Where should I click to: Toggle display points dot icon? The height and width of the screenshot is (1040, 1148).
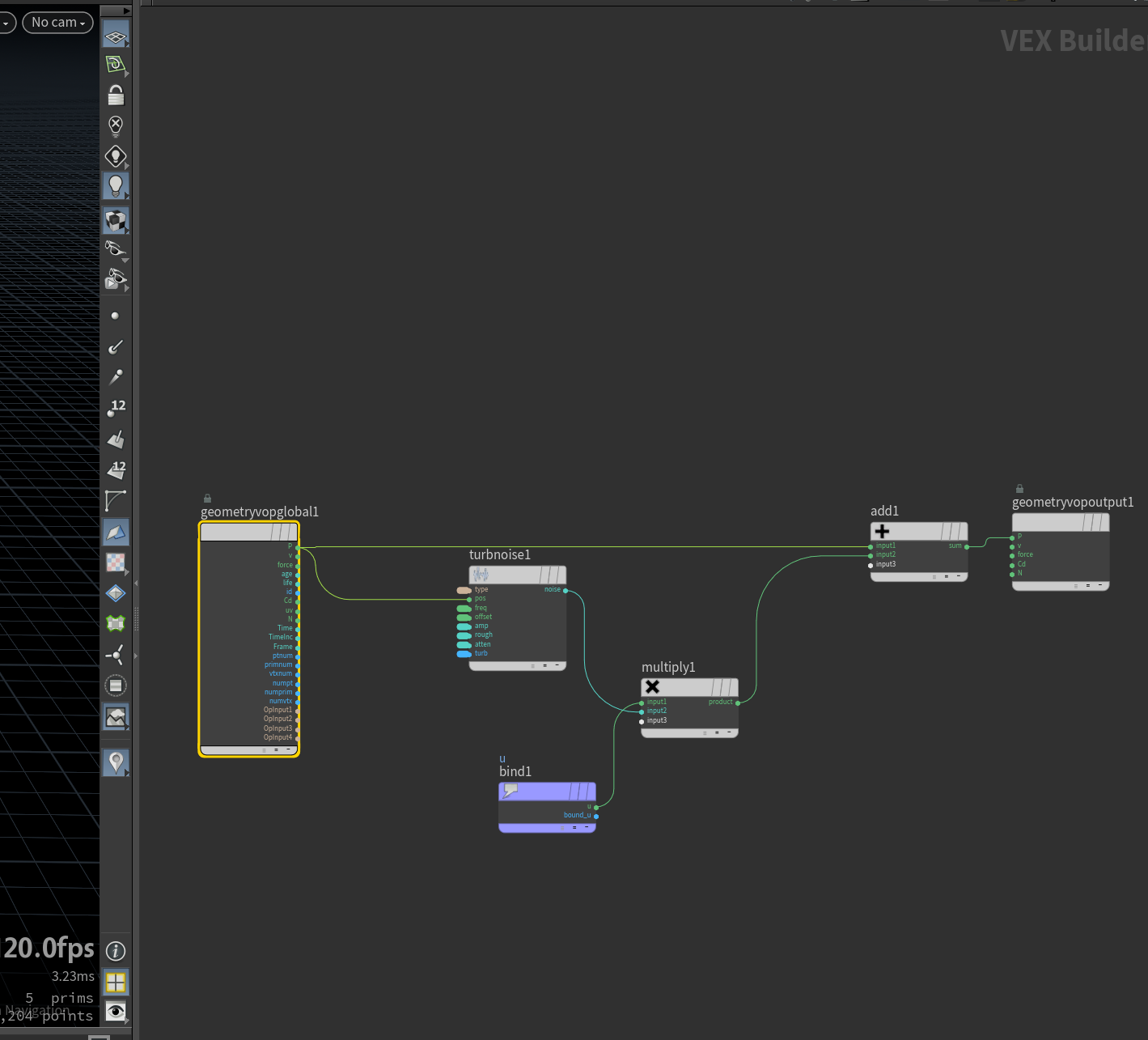115,316
